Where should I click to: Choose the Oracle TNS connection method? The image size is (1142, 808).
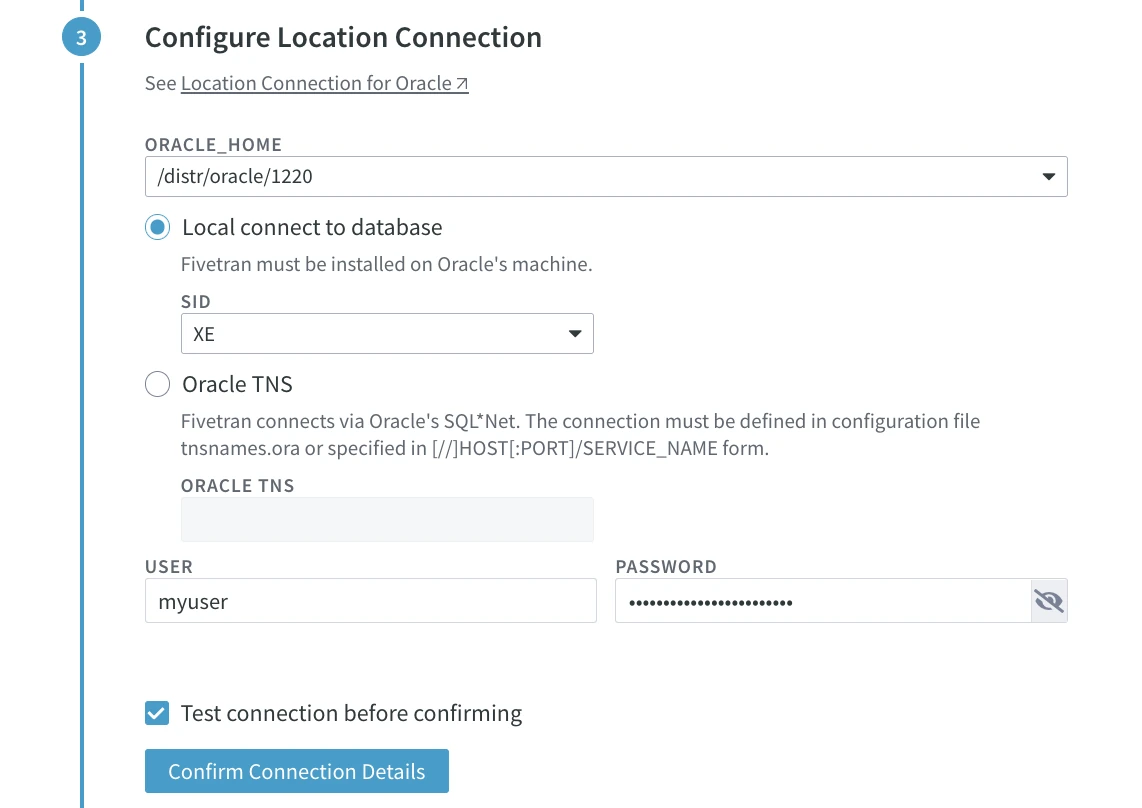click(x=157, y=384)
